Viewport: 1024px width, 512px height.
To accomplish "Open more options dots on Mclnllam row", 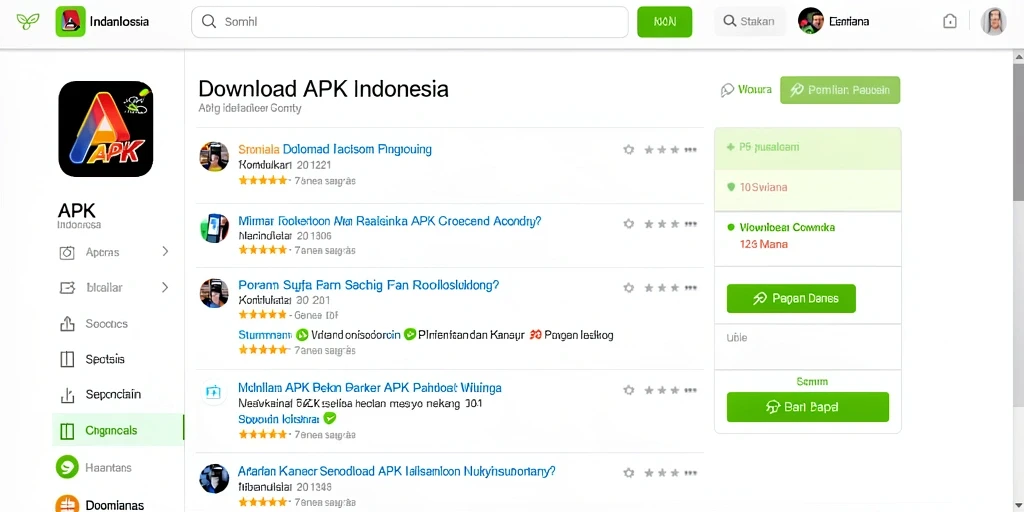I will pos(690,390).
